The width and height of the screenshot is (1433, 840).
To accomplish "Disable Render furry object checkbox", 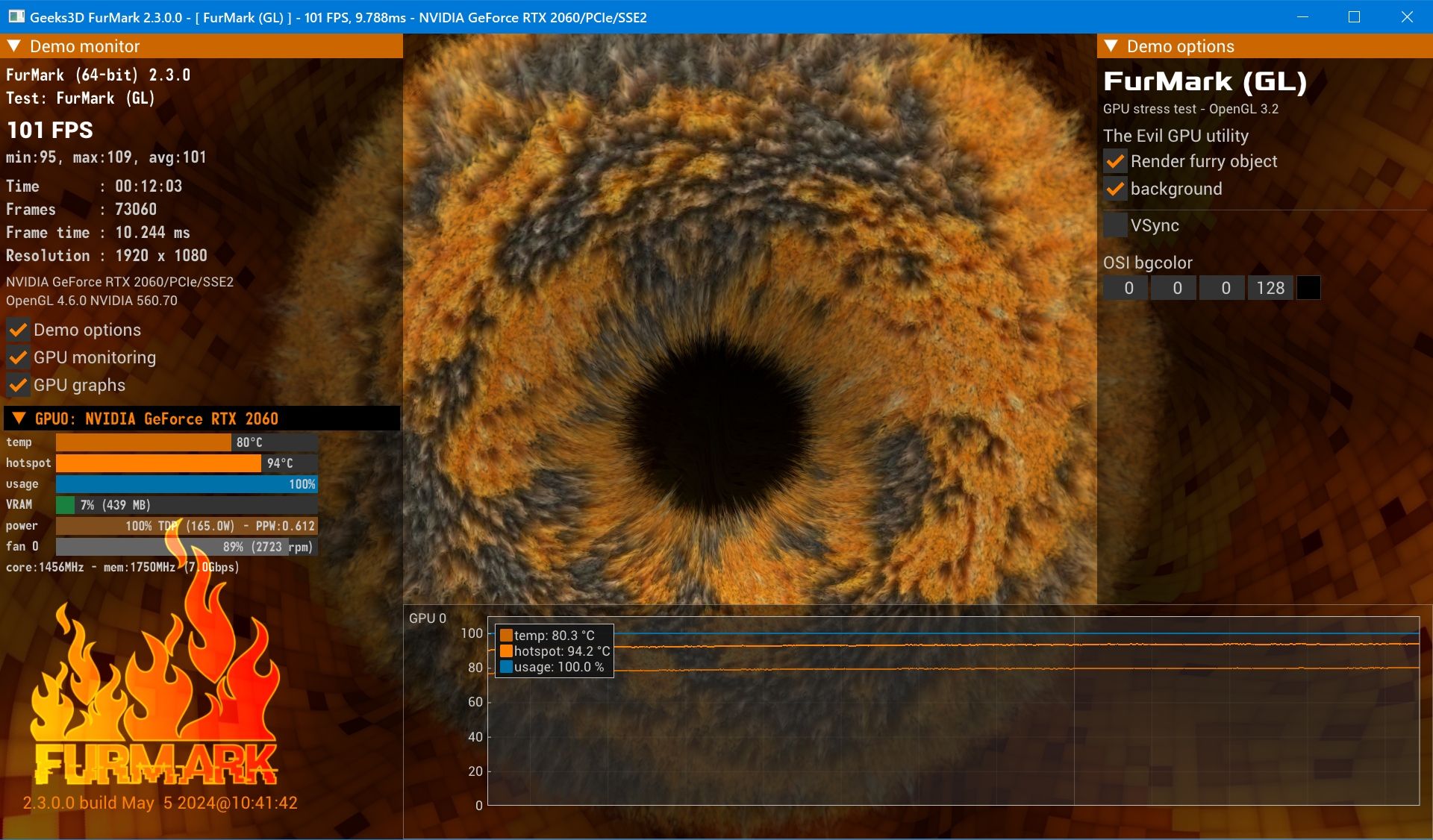I will tap(1115, 161).
